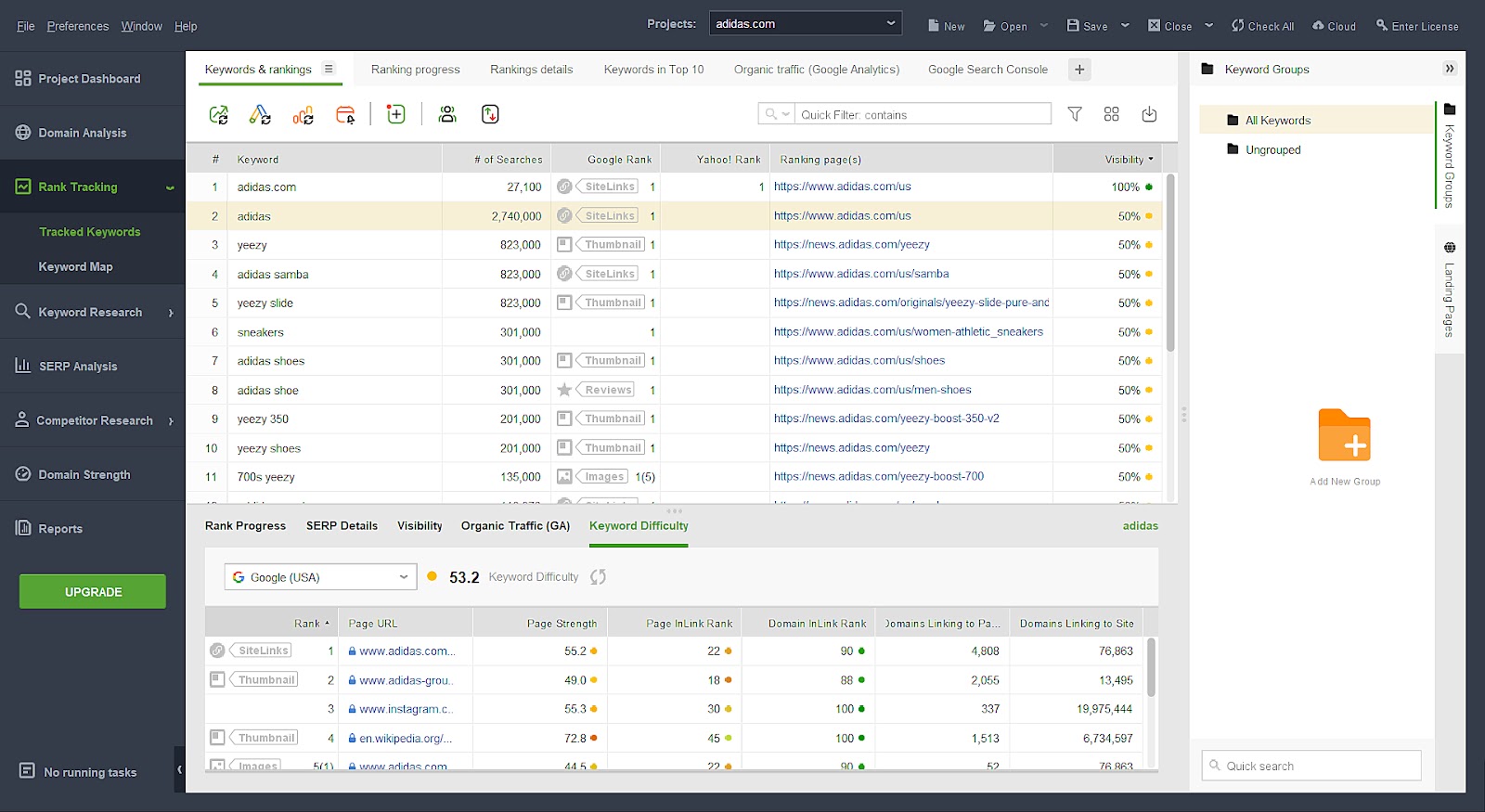Click the Check Rankings toolbar icon
This screenshot has width=1485, height=812.
click(219, 114)
